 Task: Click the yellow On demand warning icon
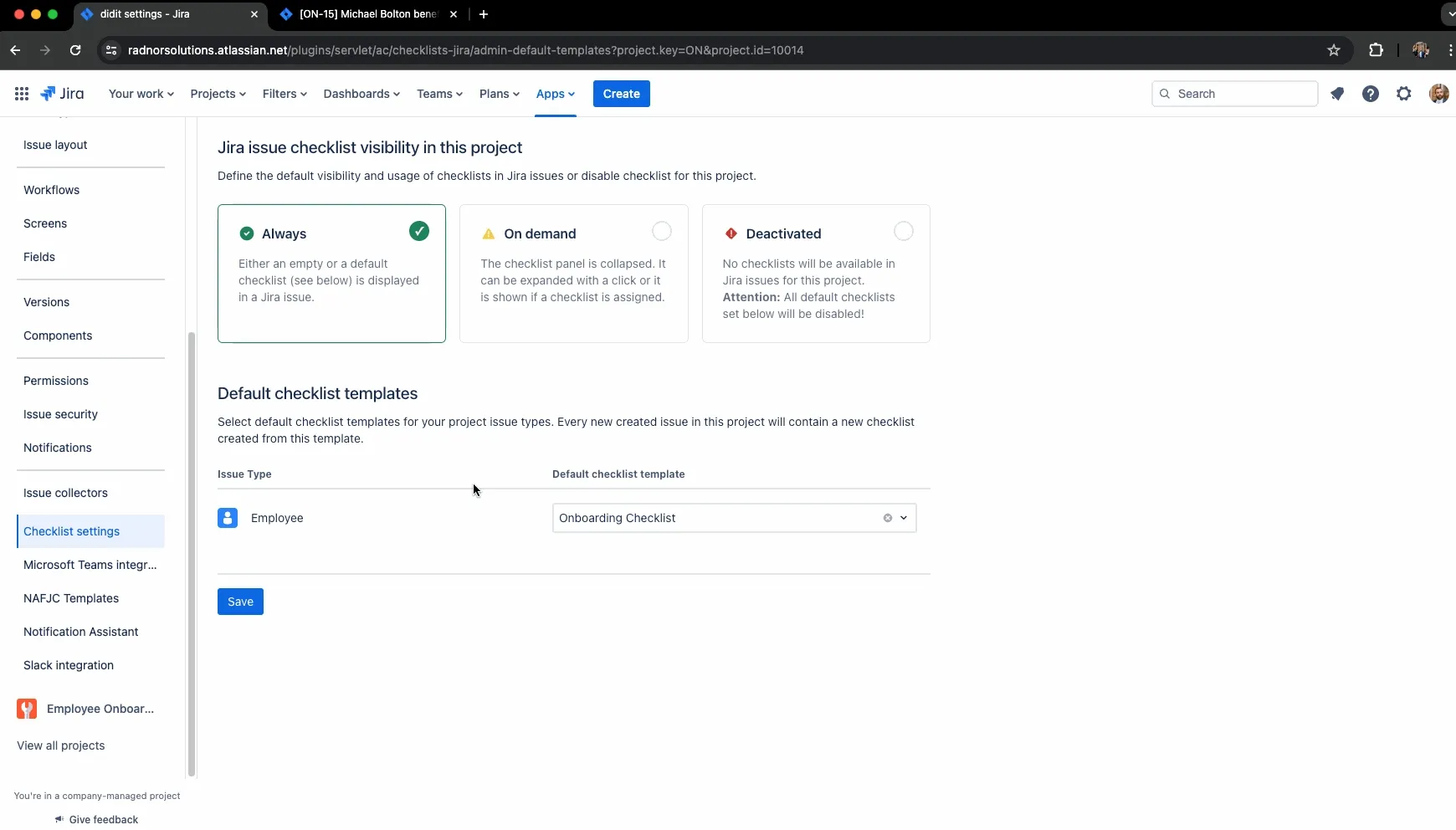(489, 233)
